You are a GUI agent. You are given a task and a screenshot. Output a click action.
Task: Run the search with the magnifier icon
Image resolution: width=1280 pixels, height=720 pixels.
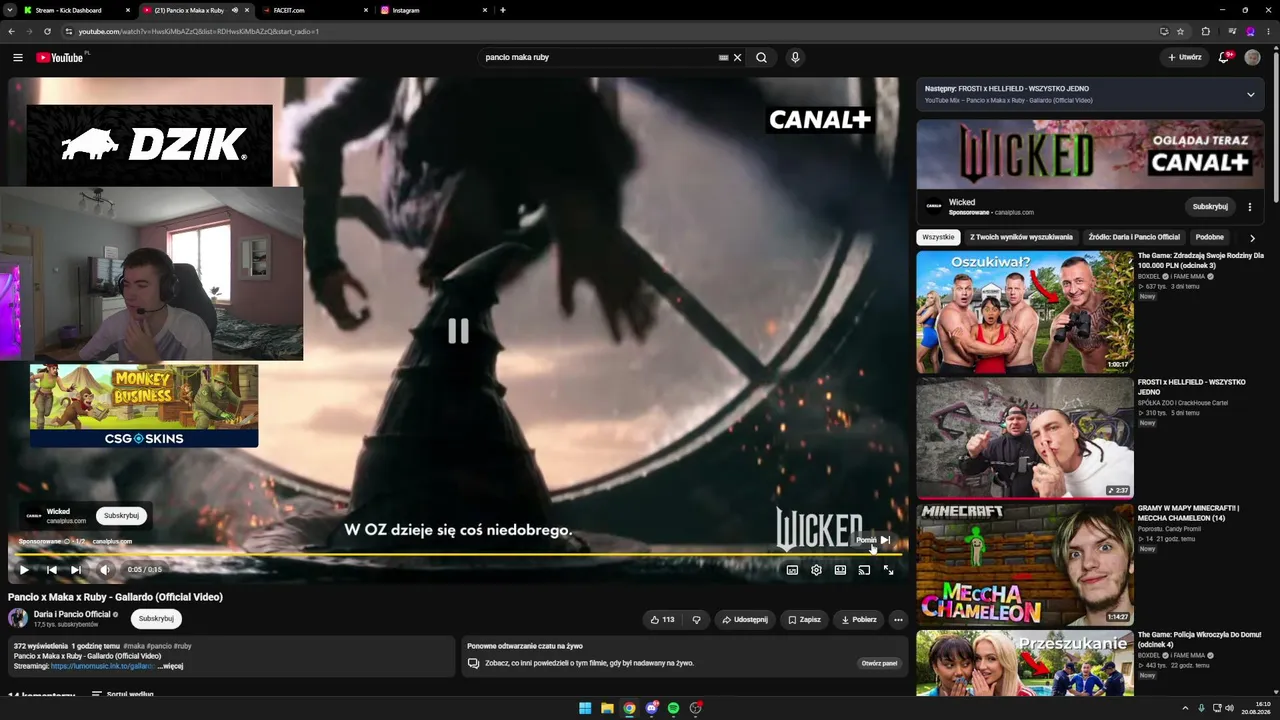[x=761, y=57]
